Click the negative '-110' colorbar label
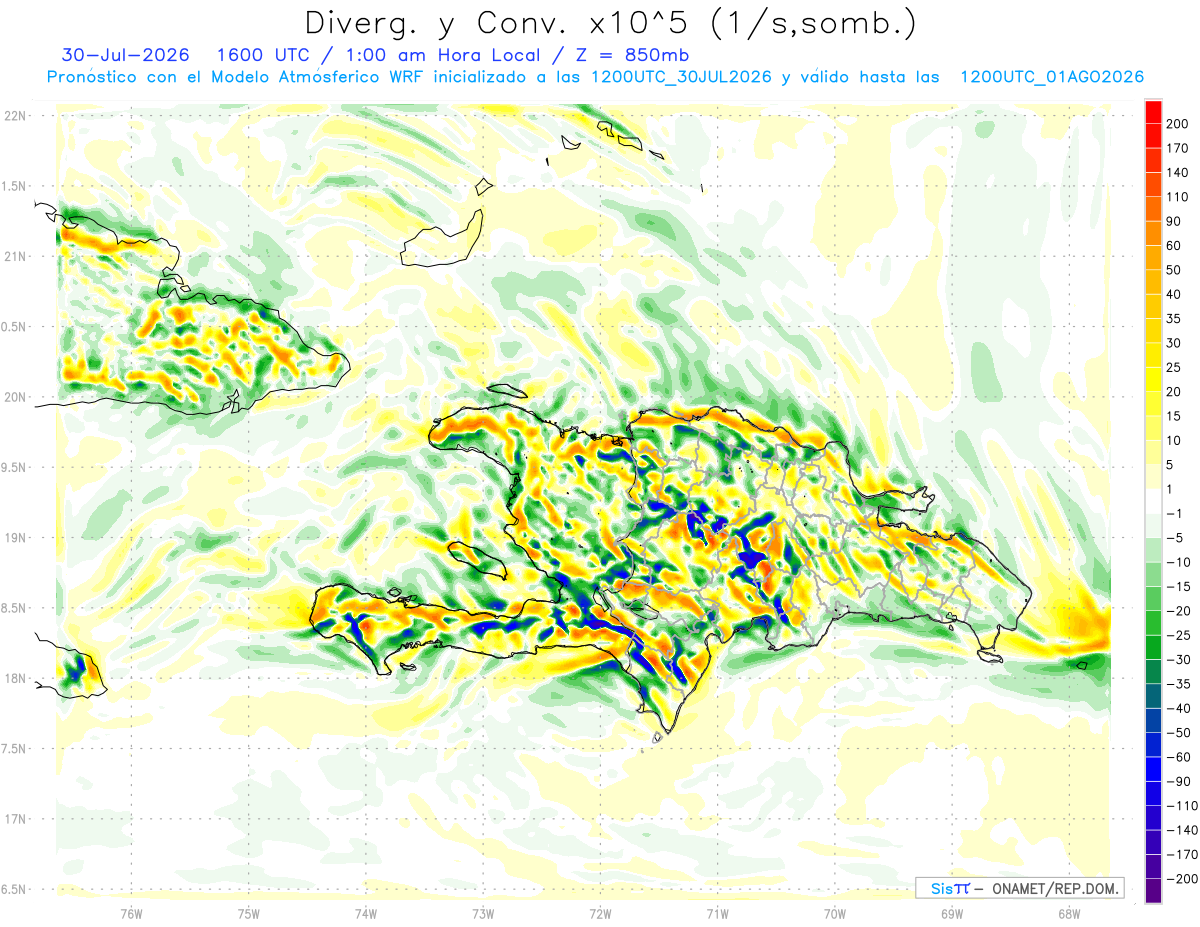 (x=1184, y=806)
